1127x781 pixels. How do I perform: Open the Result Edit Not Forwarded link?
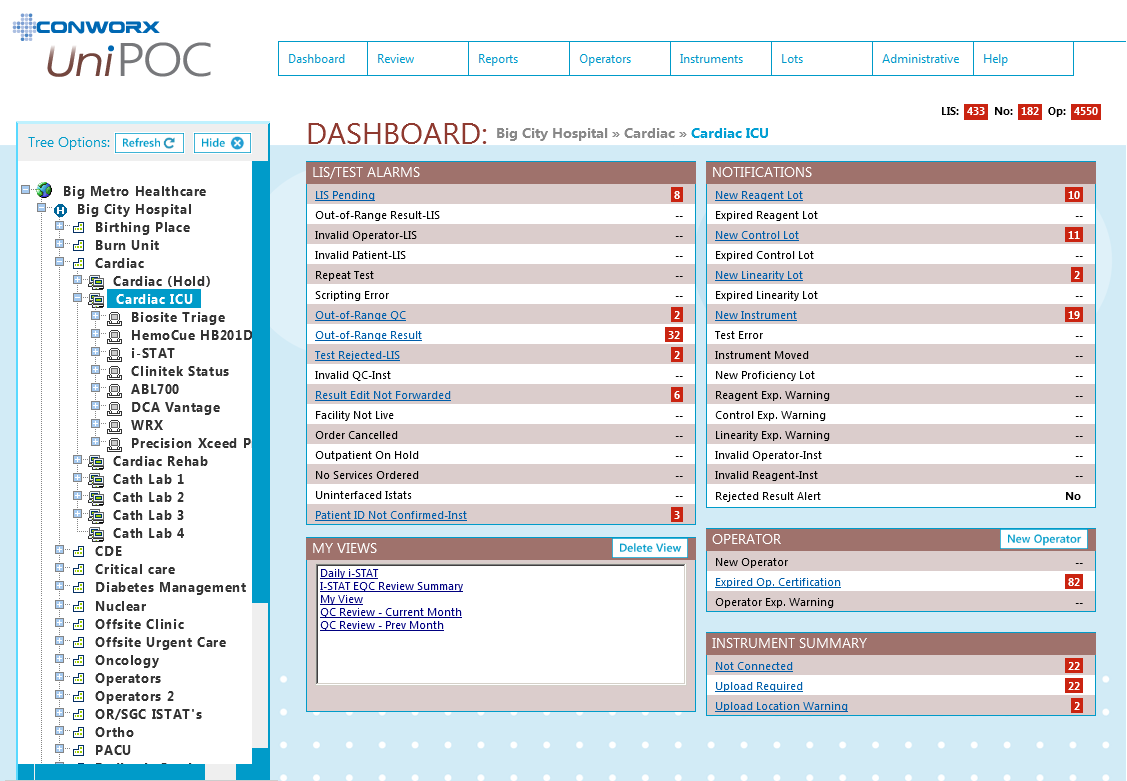[382, 395]
